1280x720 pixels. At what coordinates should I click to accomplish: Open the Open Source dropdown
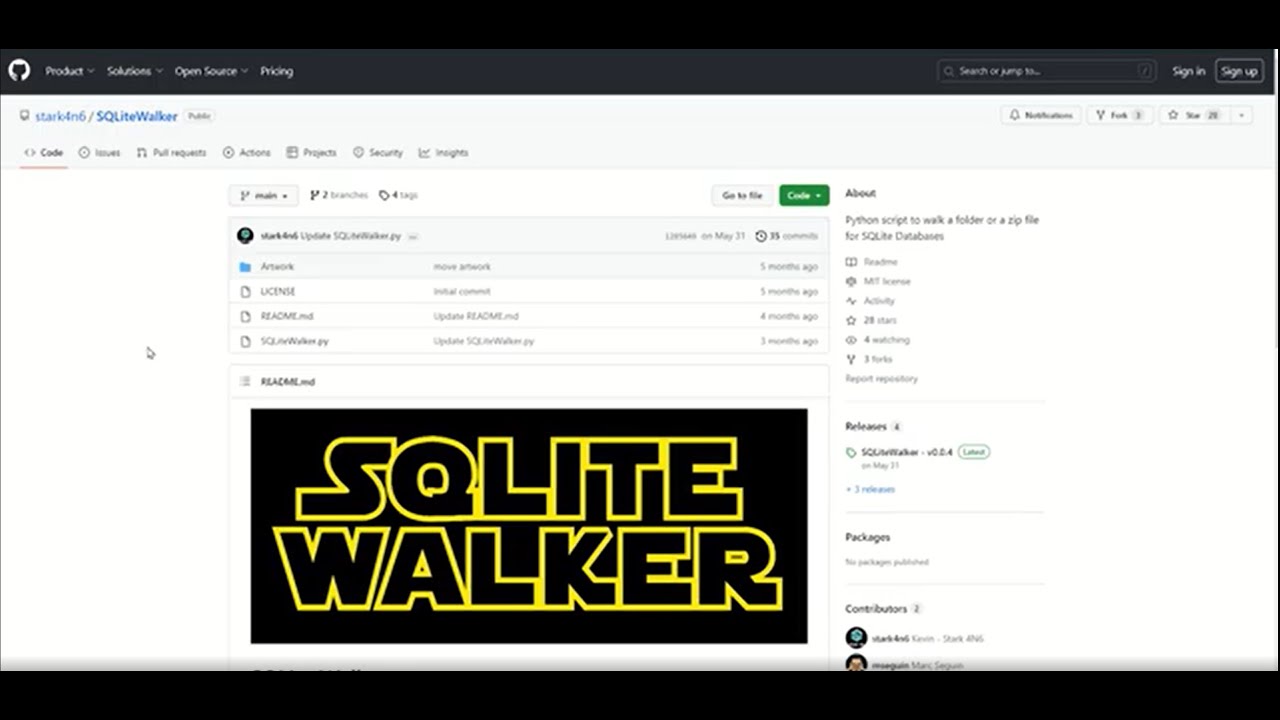pos(211,71)
